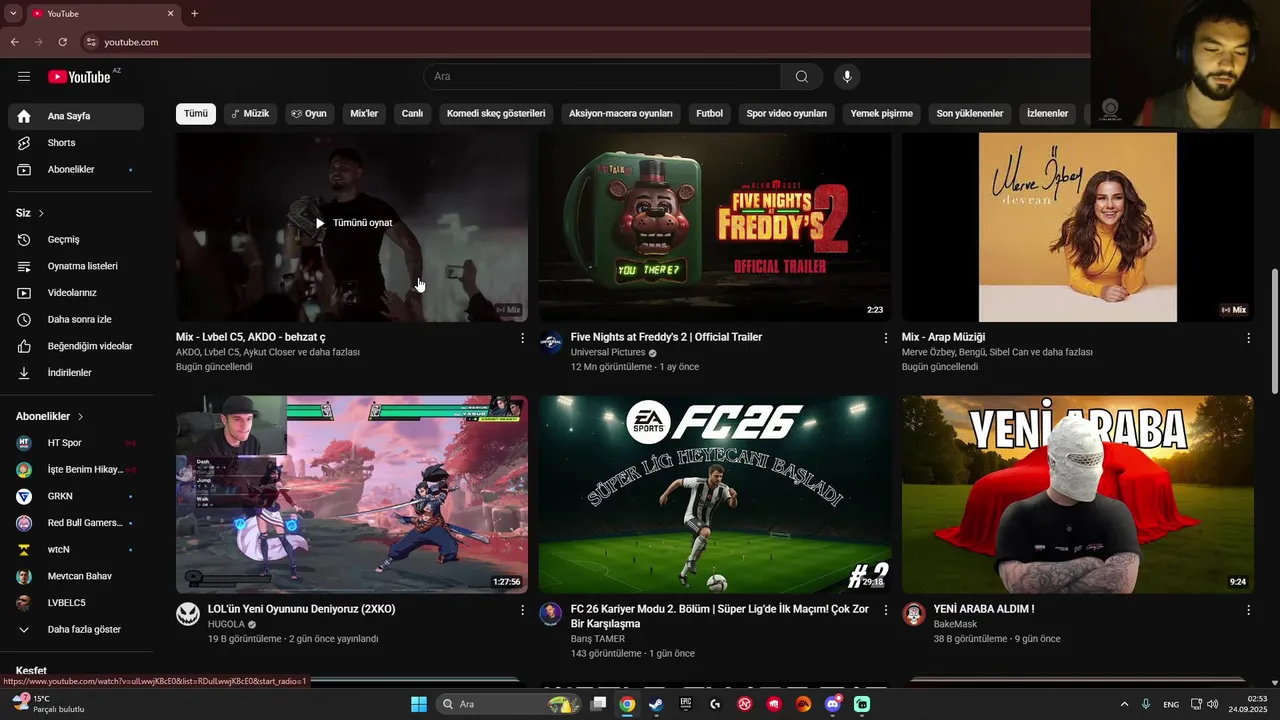Open İşte Benim Hikayem channel
Viewport: 1280px width, 720px height.
click(76, 470)
